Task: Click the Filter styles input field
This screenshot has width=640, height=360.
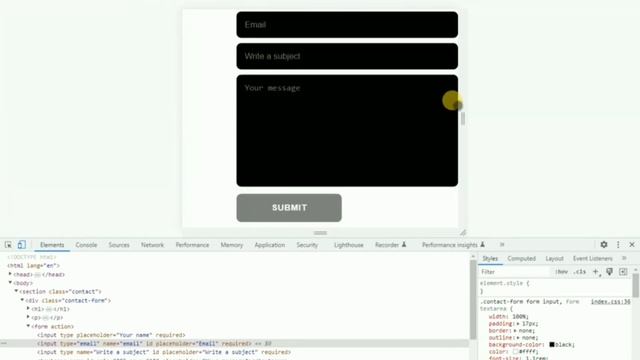Action: [514, 272]
